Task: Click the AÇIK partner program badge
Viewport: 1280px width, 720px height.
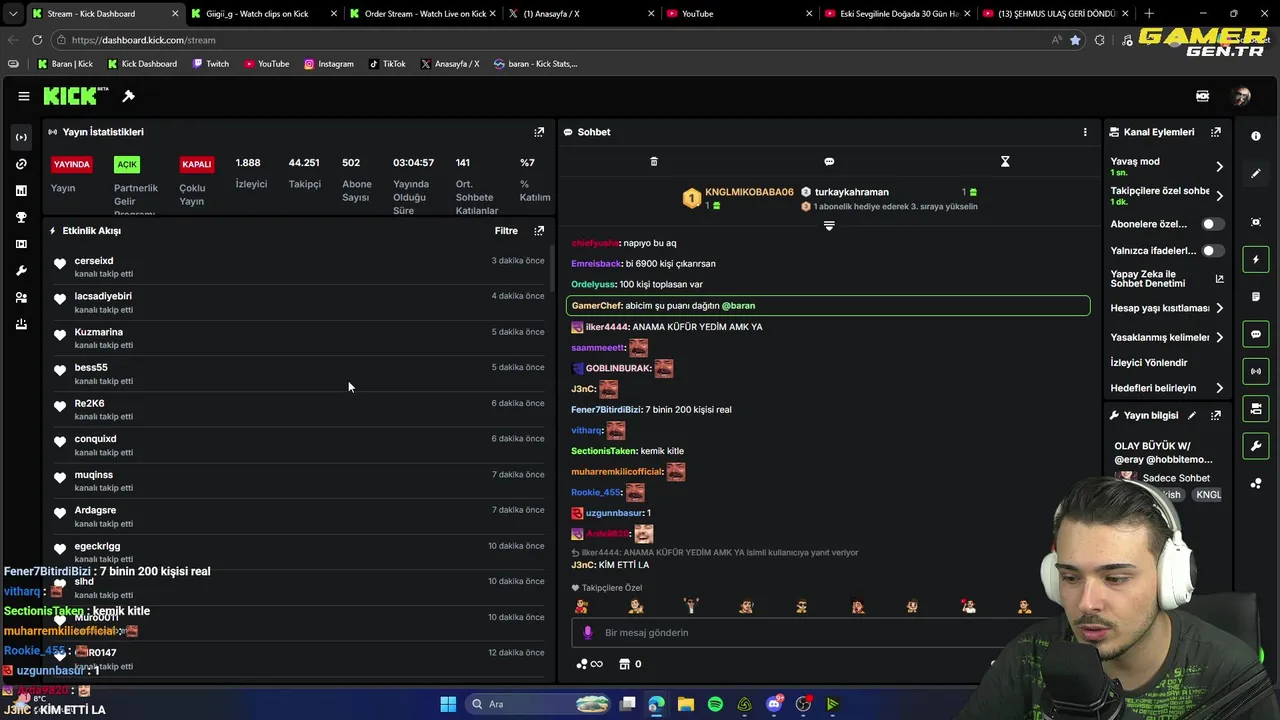Action: click(127, 165)
